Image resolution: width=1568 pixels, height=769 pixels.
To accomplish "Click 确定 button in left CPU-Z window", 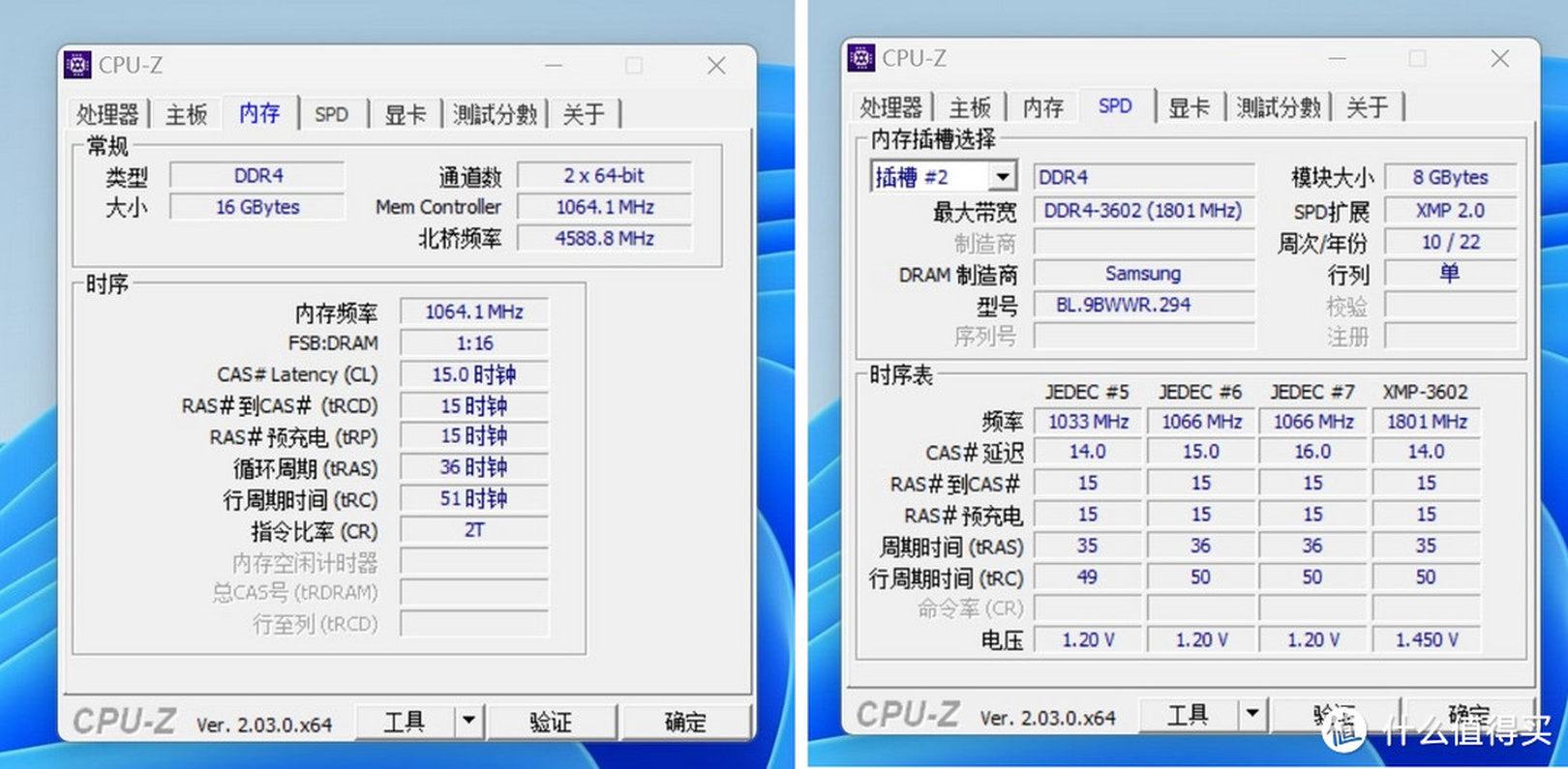I will coord(685,722).
